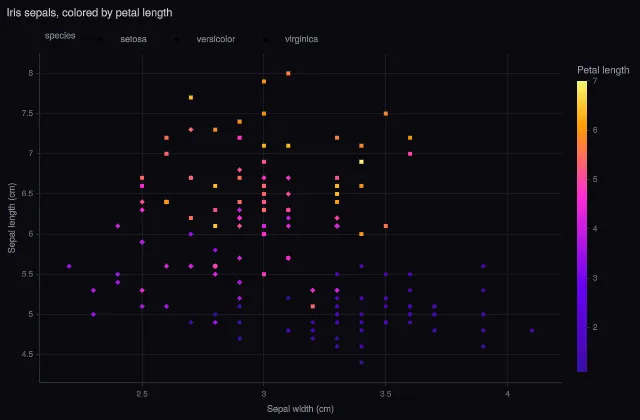Click the orange square at width 3.5, length 6.1

click(x=386, y=226)
